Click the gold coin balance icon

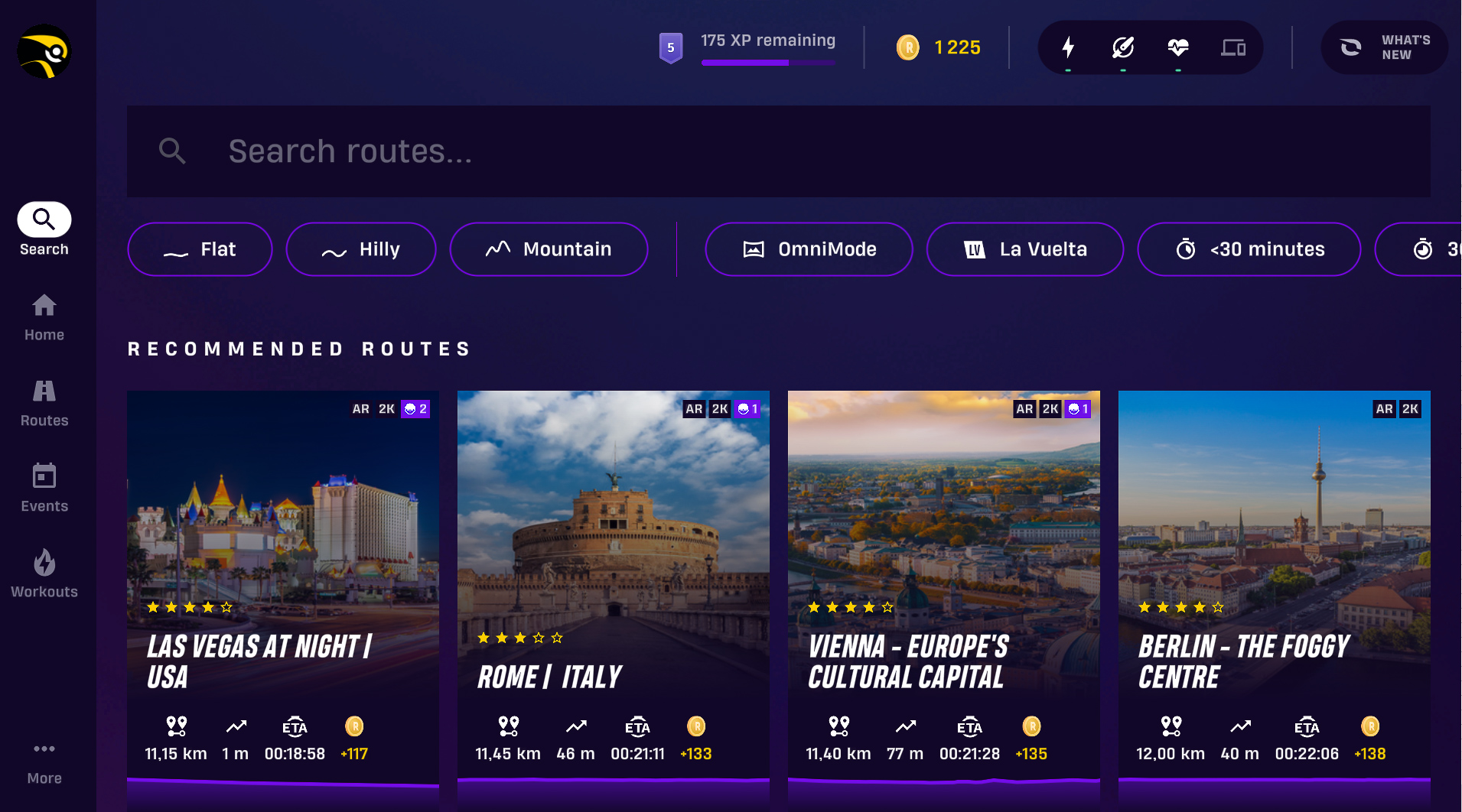[x=908, y=47]
